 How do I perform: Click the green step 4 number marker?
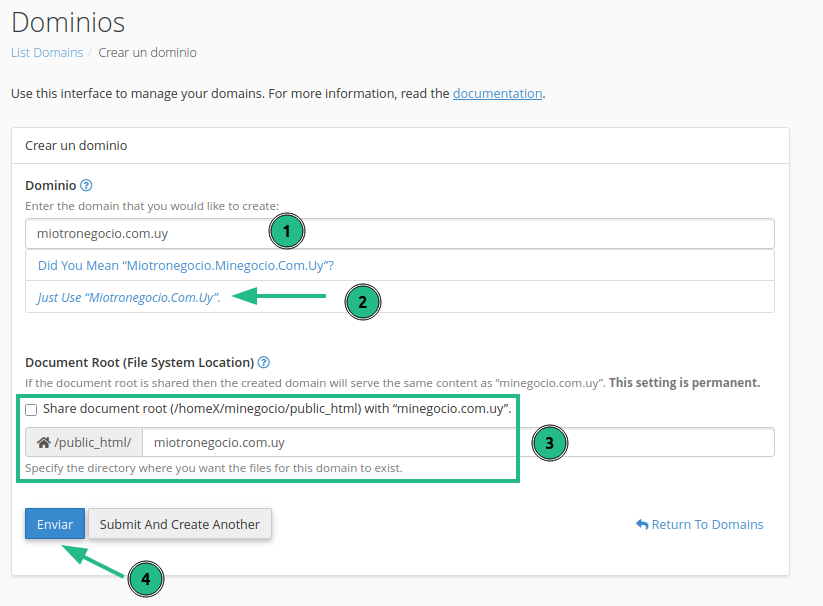[x=145, y=578]
